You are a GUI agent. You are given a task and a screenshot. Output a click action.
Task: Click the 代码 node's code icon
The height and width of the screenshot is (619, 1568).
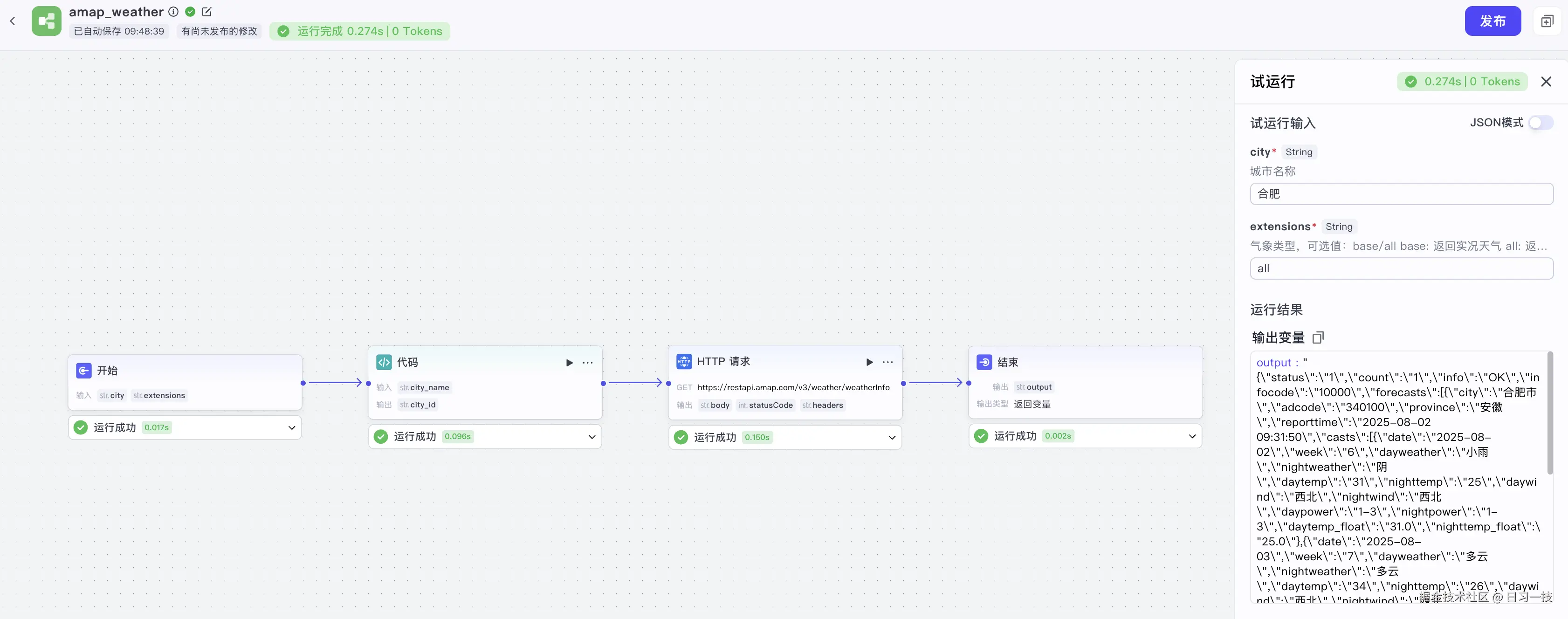(x=384, y=362)
